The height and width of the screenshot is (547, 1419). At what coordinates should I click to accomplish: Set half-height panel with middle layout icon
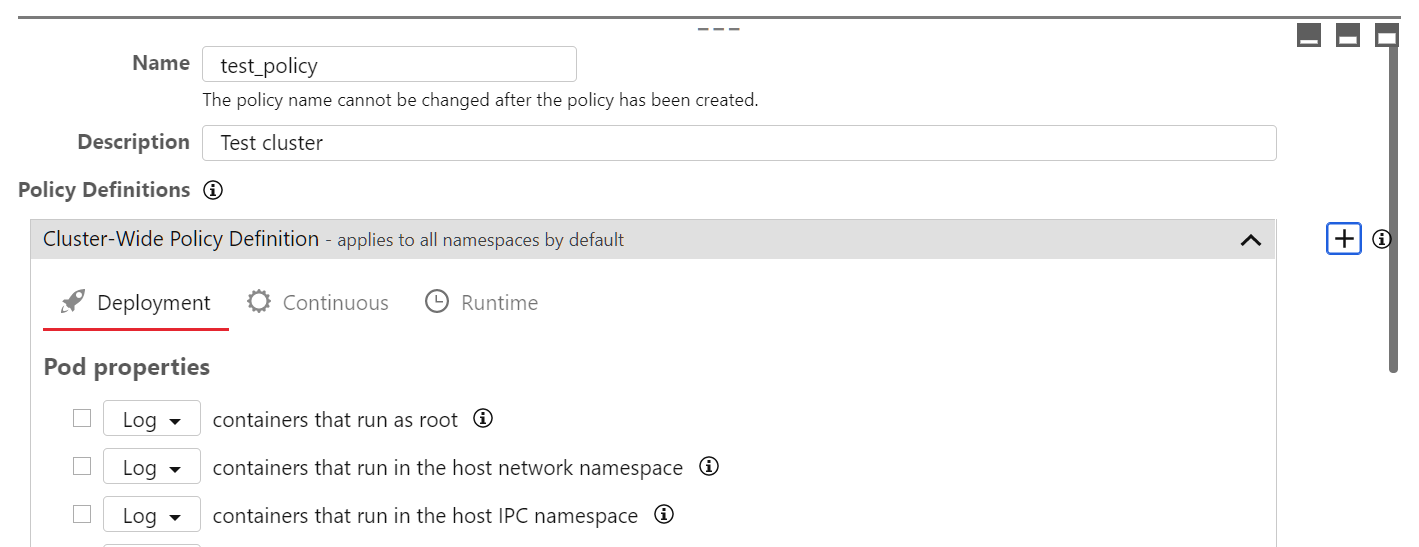[1347, 36]
